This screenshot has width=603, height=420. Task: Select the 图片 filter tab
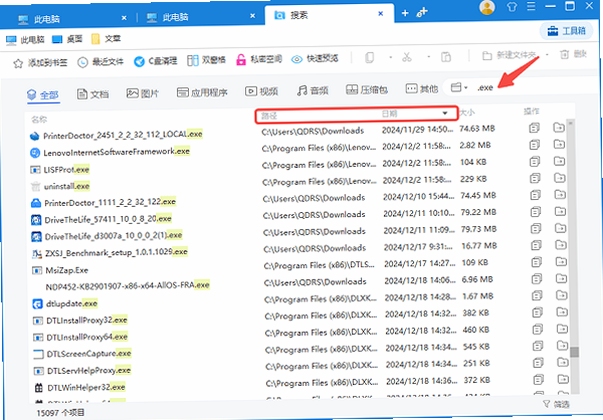tap(142, 93)
